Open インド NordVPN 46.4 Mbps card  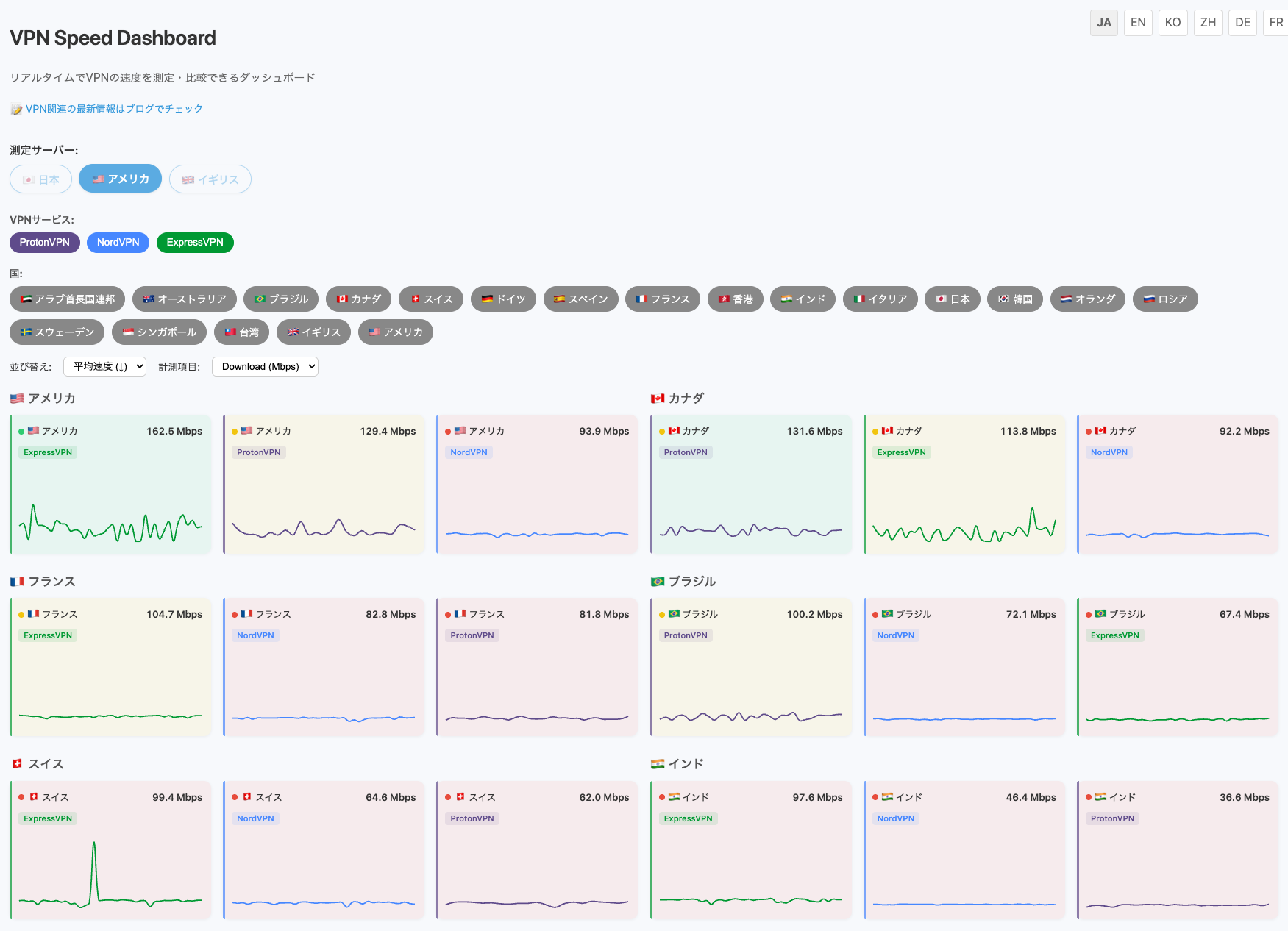(x=964, y=850)
